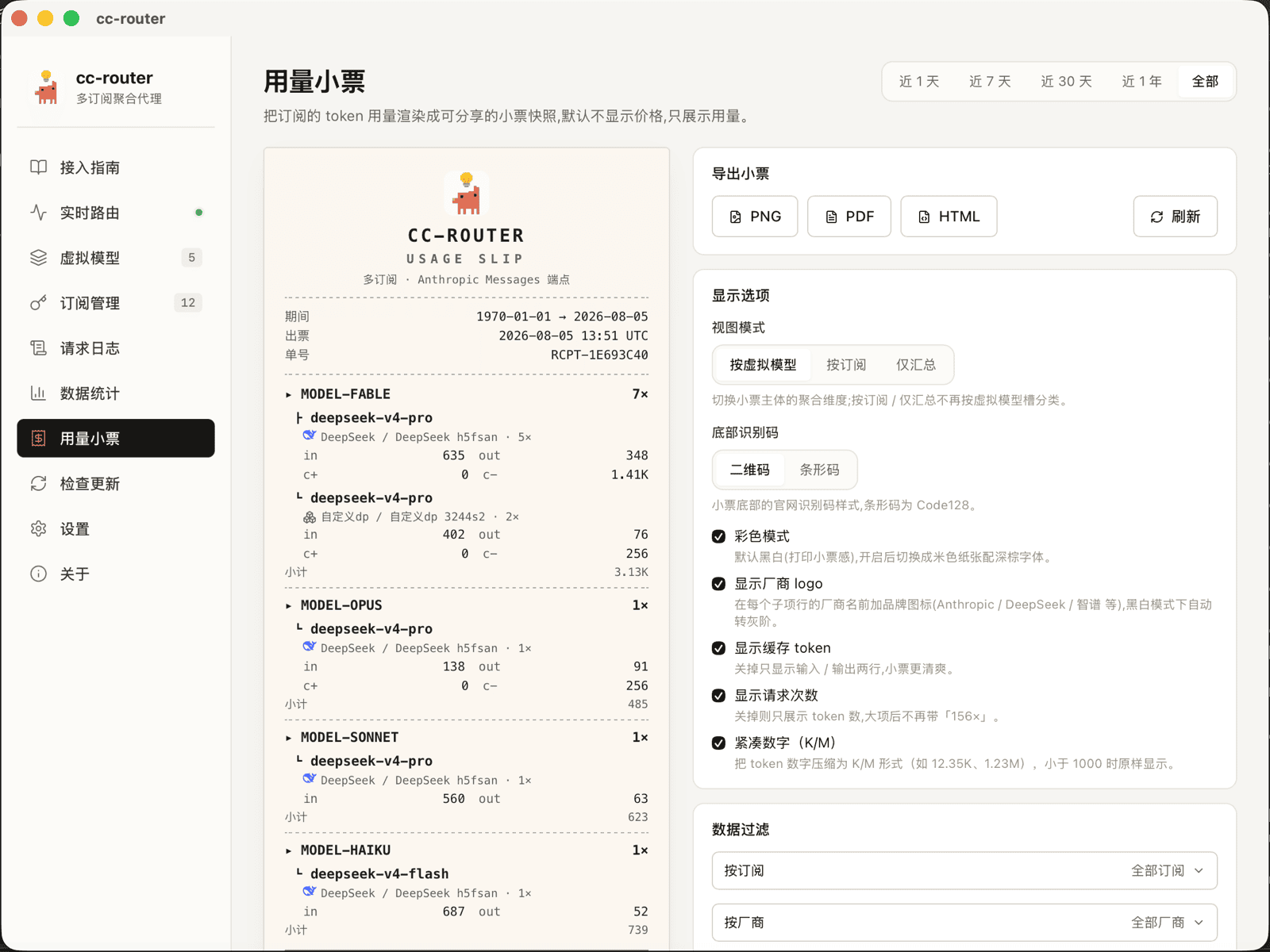Select 近 1 年 time range tab

point(1141,82)
